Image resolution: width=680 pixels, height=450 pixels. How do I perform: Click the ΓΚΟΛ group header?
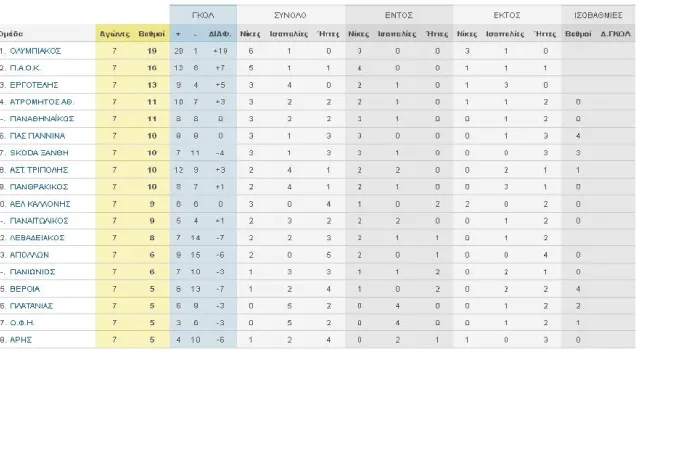coord(203,15)
